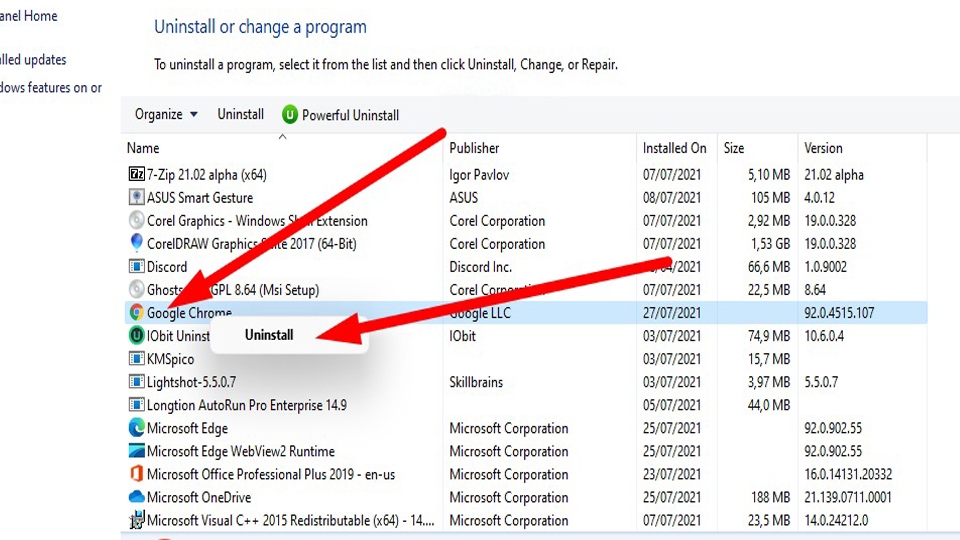Select the Discord program name
Viewport: 960px width, 540px height.
tap(167, 267)
